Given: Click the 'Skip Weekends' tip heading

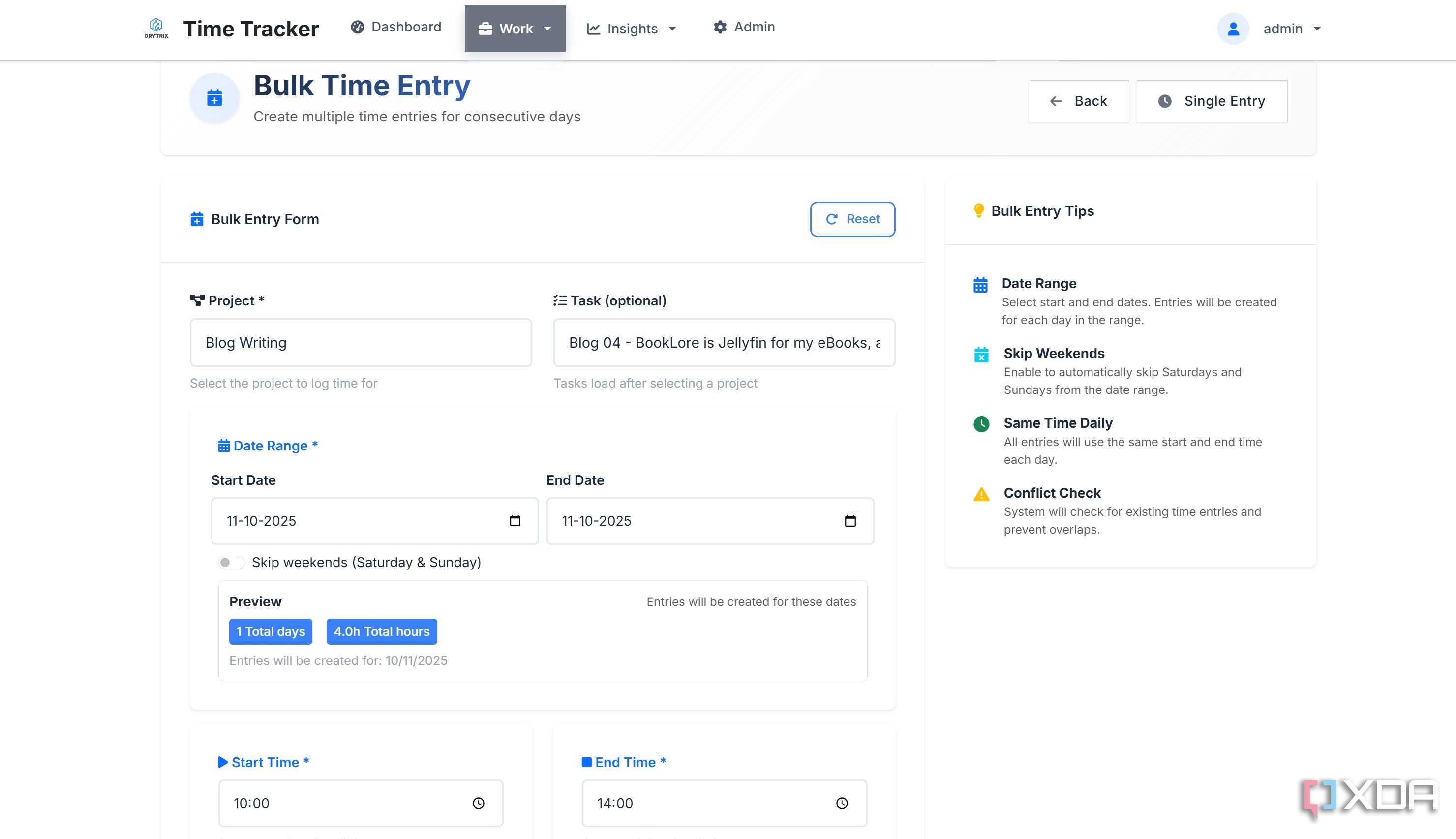Looking at the screenshot, I should [1054, 353].
